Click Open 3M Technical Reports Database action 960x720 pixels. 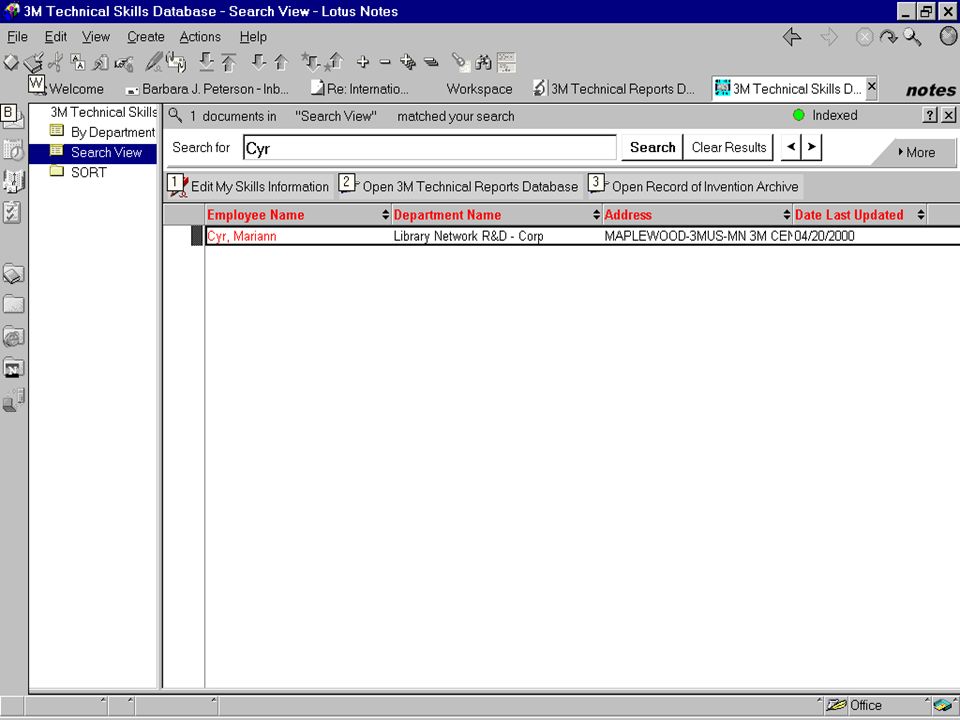[459, 186]
